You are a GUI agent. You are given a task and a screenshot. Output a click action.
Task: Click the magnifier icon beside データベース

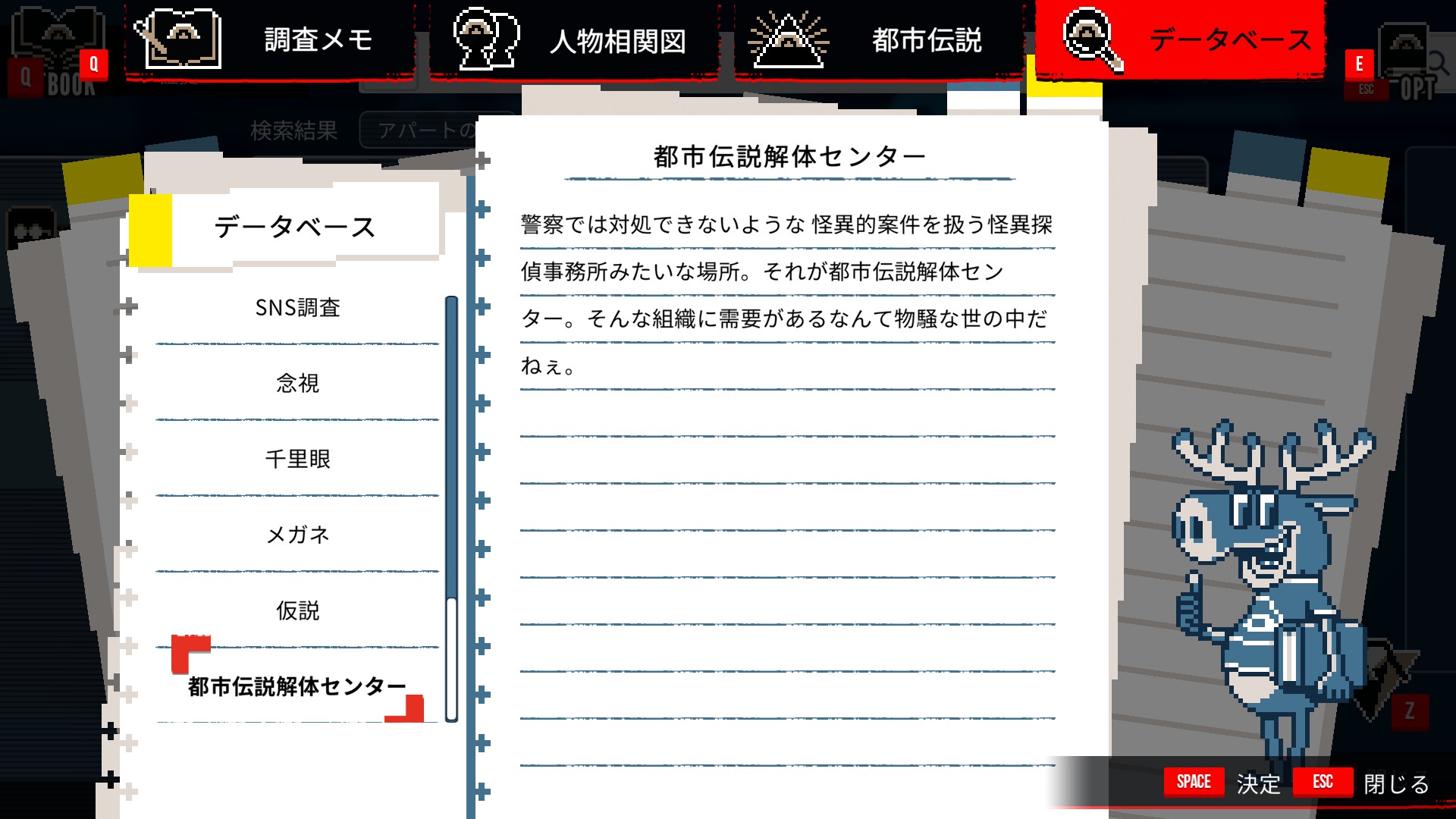click(x=1090, y=39)
